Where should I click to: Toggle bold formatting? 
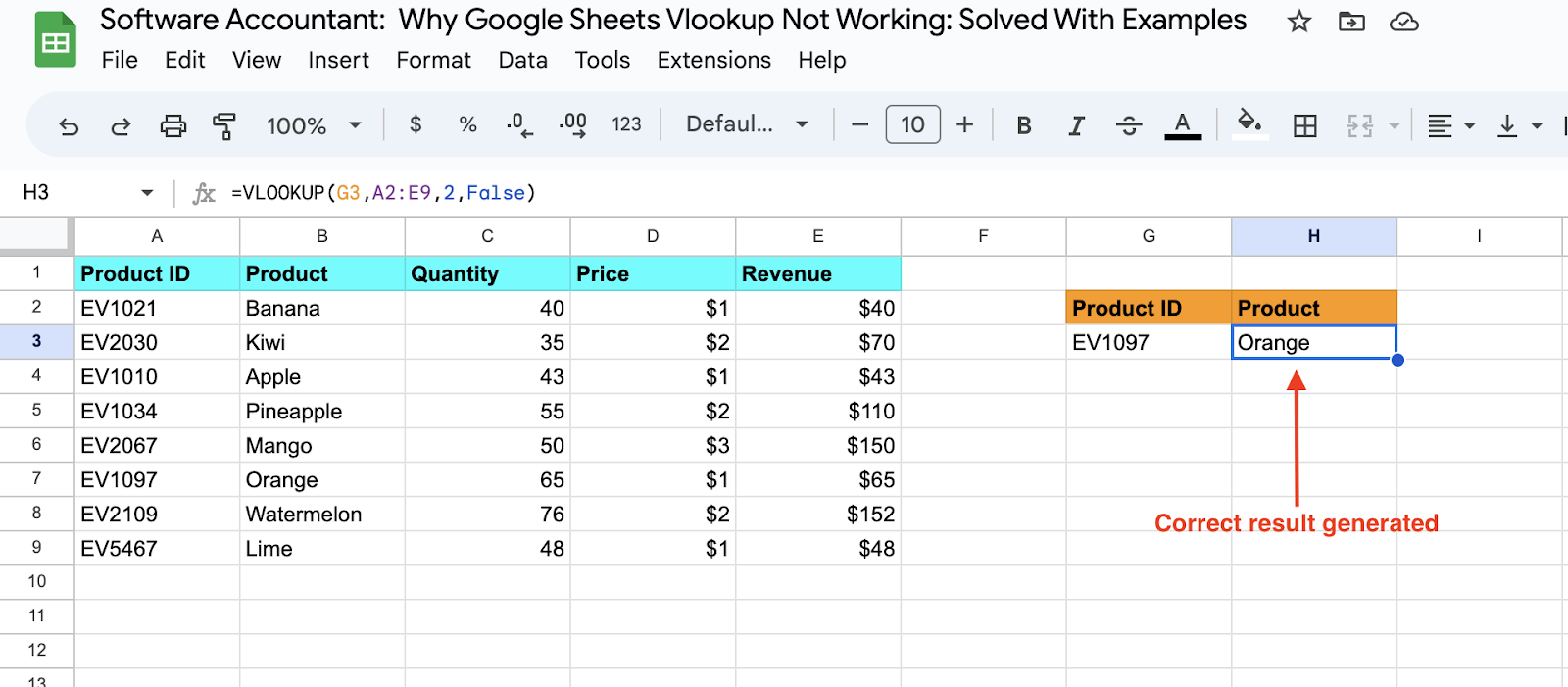coord(1024,125)
